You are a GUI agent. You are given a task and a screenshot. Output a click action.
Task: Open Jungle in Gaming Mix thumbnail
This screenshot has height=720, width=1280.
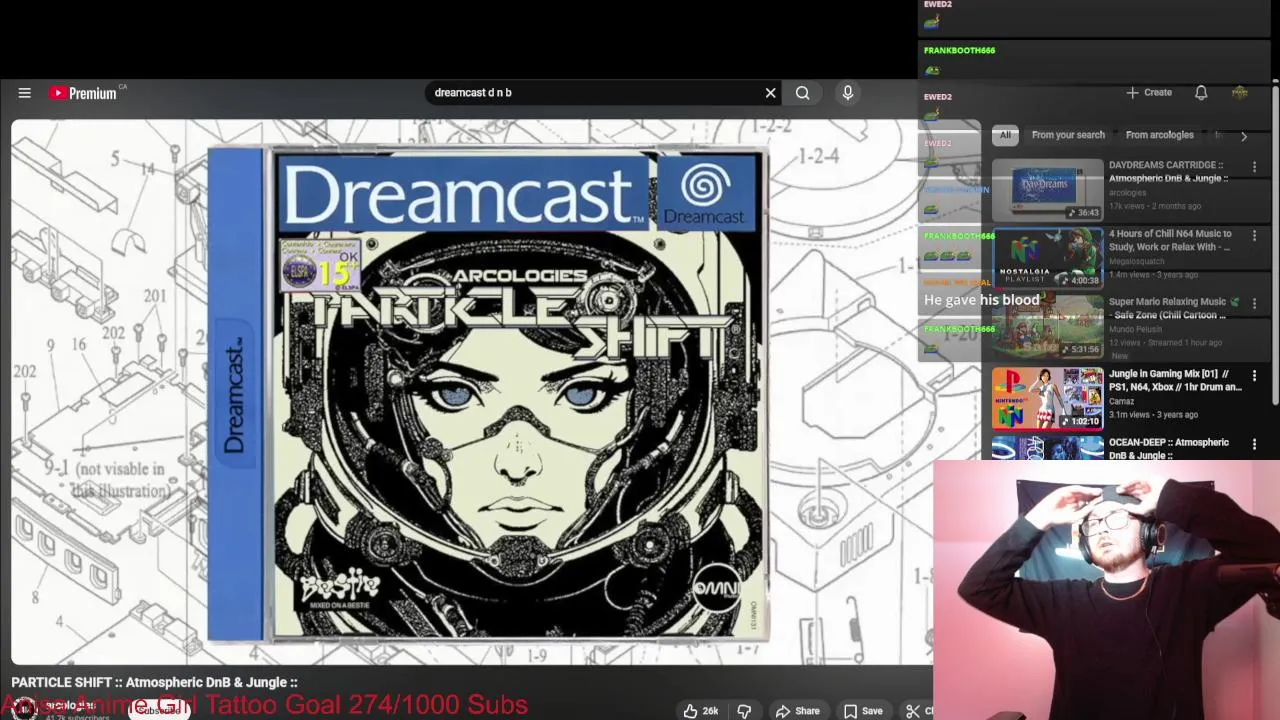(x=1047, y=397)
